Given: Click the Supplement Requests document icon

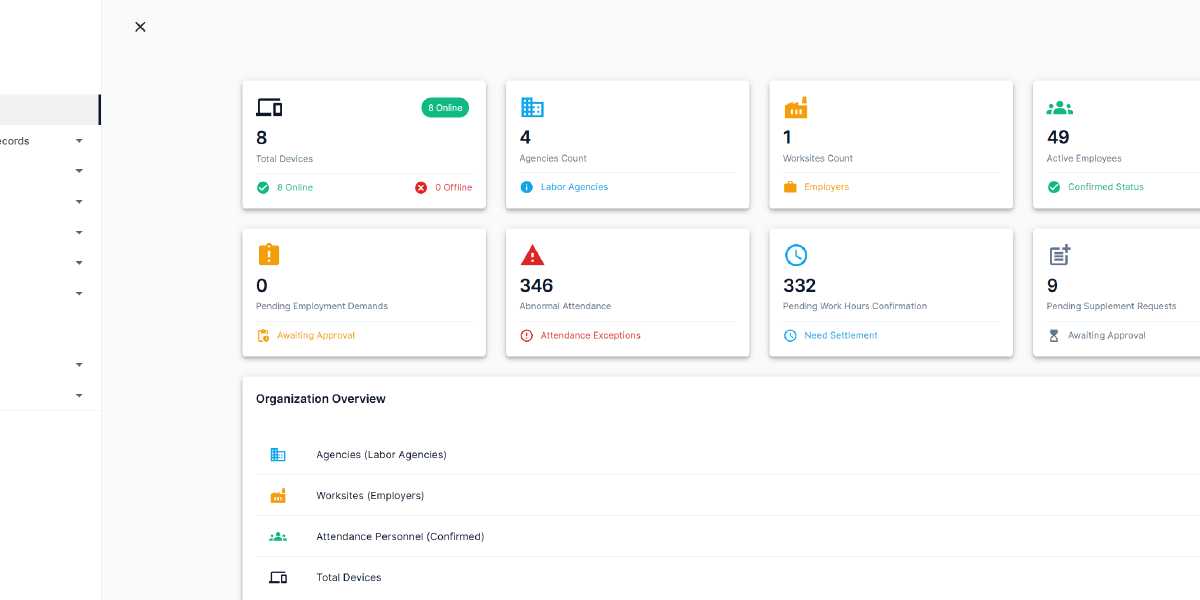Looking at the screenshot, I should pyautogui.click(x=1059, y=254).
